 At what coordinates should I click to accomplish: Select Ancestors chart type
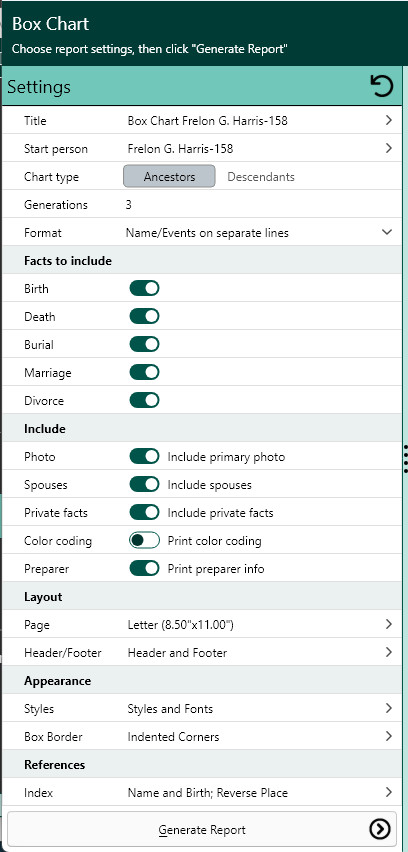170,177
